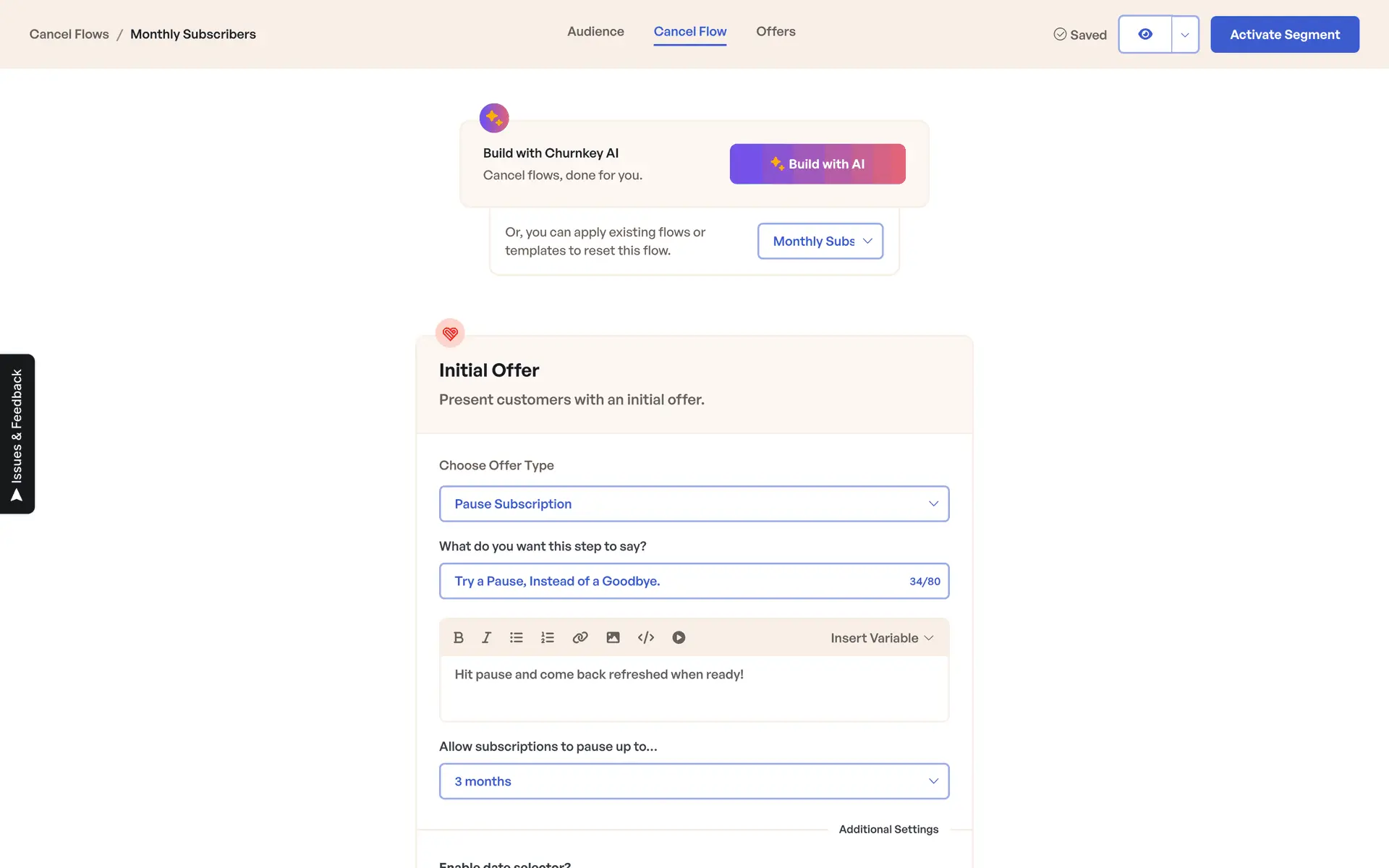Embed a video with the play icon
The width and height of the screenshot is (1389, 868).
pyautogui.click(x=679, y=637)
